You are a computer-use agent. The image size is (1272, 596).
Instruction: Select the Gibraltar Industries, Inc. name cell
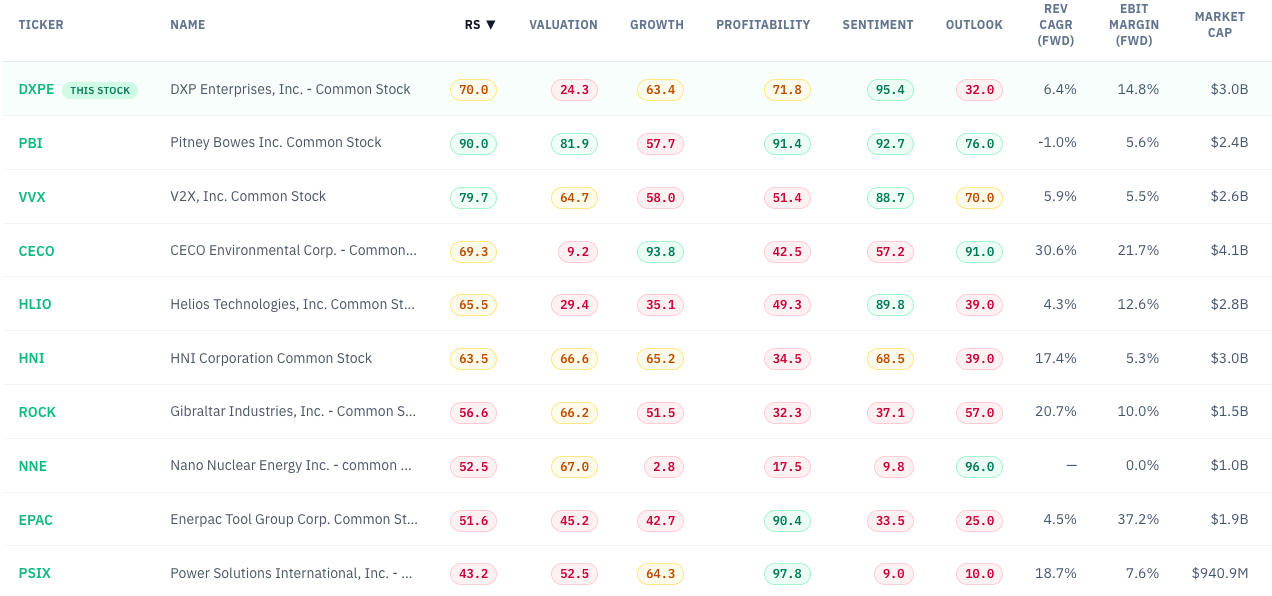point(293,413)
